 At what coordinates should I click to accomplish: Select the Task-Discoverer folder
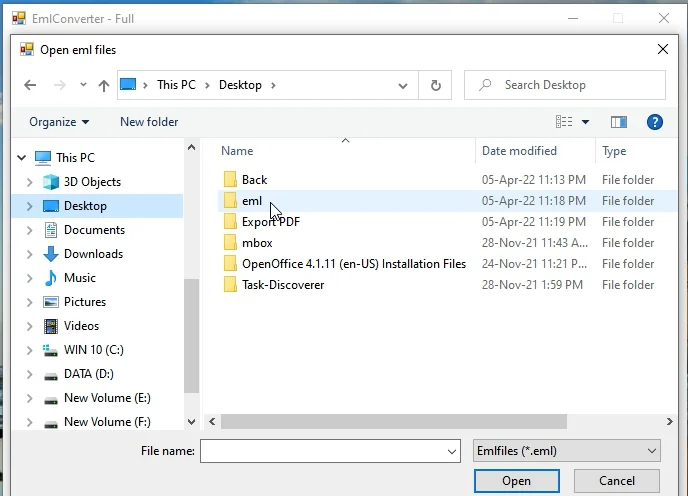(x=283, y=285)
